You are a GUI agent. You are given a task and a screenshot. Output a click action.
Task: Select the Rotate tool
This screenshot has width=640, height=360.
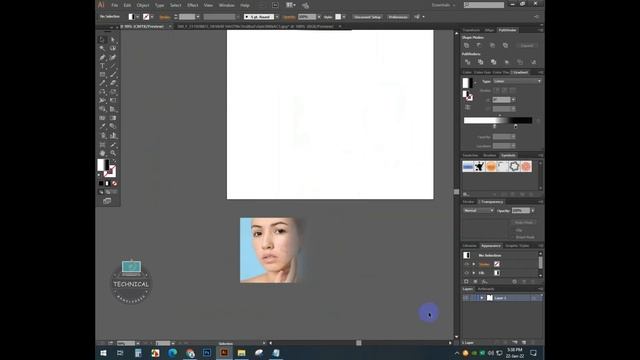pyautogui.click(x=102, y=92)
